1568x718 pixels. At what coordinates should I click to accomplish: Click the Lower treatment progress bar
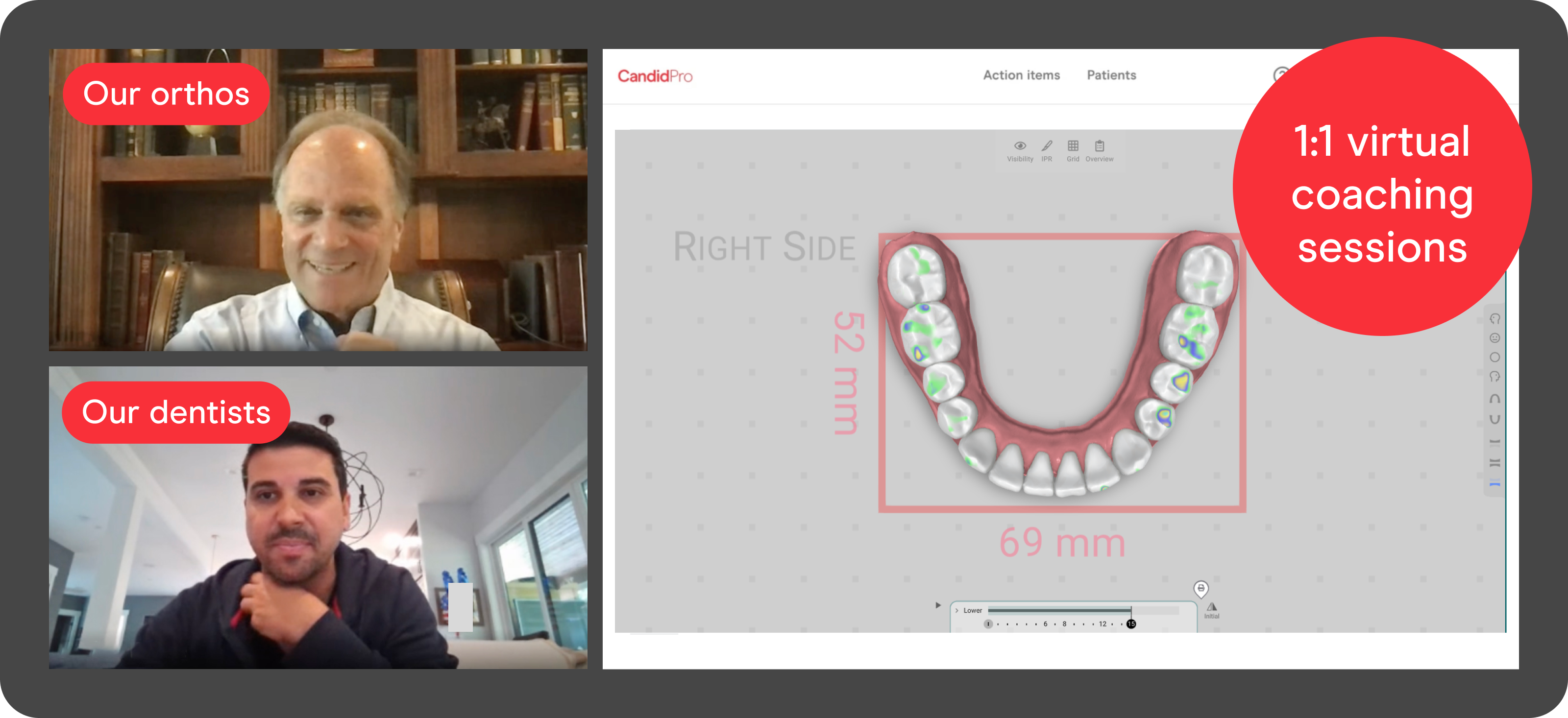(1059, 610)
